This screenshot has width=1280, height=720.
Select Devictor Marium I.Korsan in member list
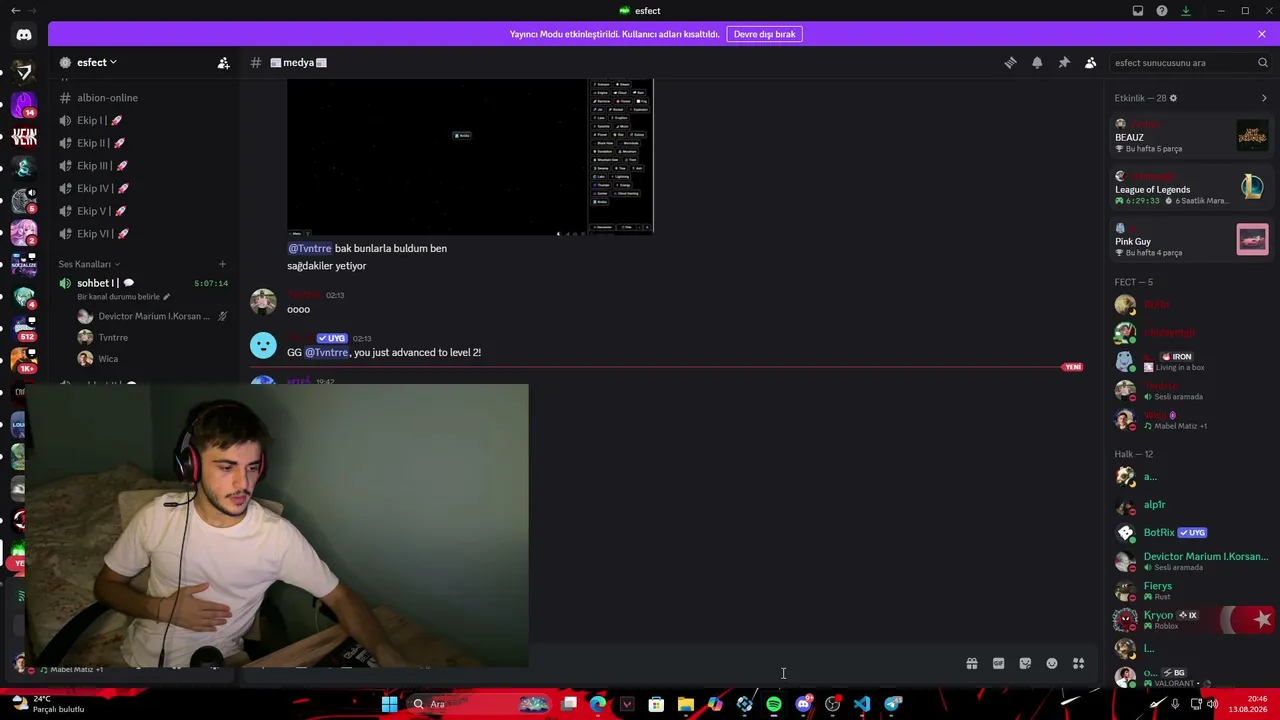1191,561
